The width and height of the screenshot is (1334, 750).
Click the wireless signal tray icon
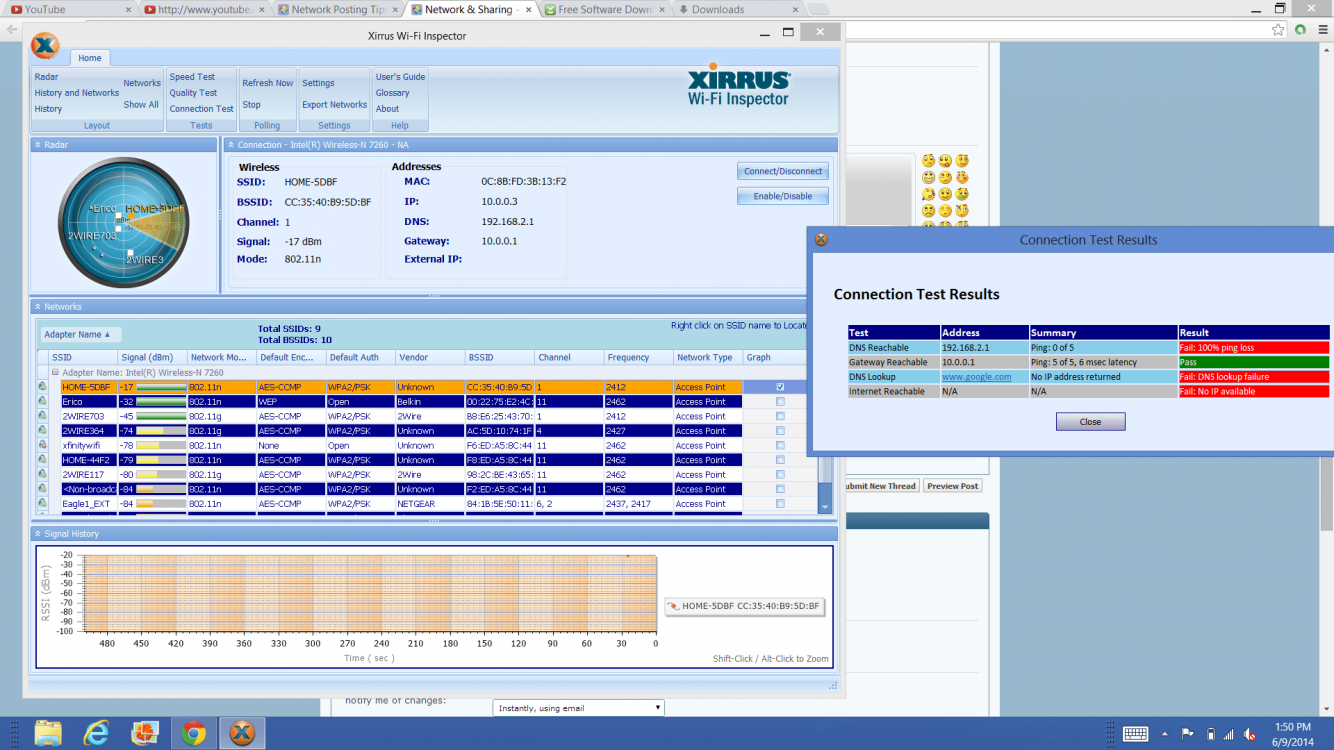(x=1230, y=734)
